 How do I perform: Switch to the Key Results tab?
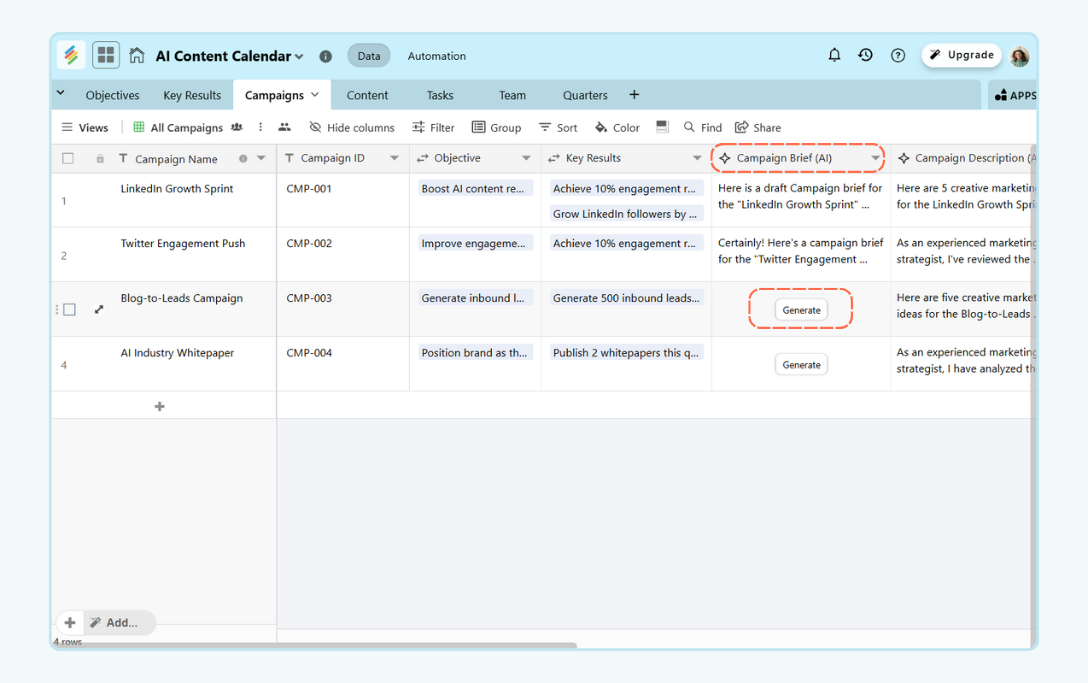(192, 95)
